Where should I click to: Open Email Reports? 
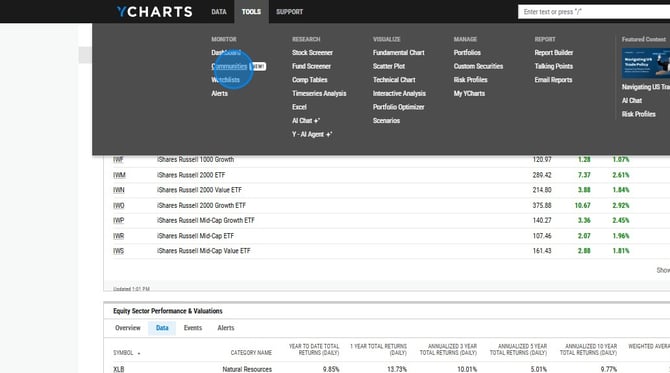553,80
